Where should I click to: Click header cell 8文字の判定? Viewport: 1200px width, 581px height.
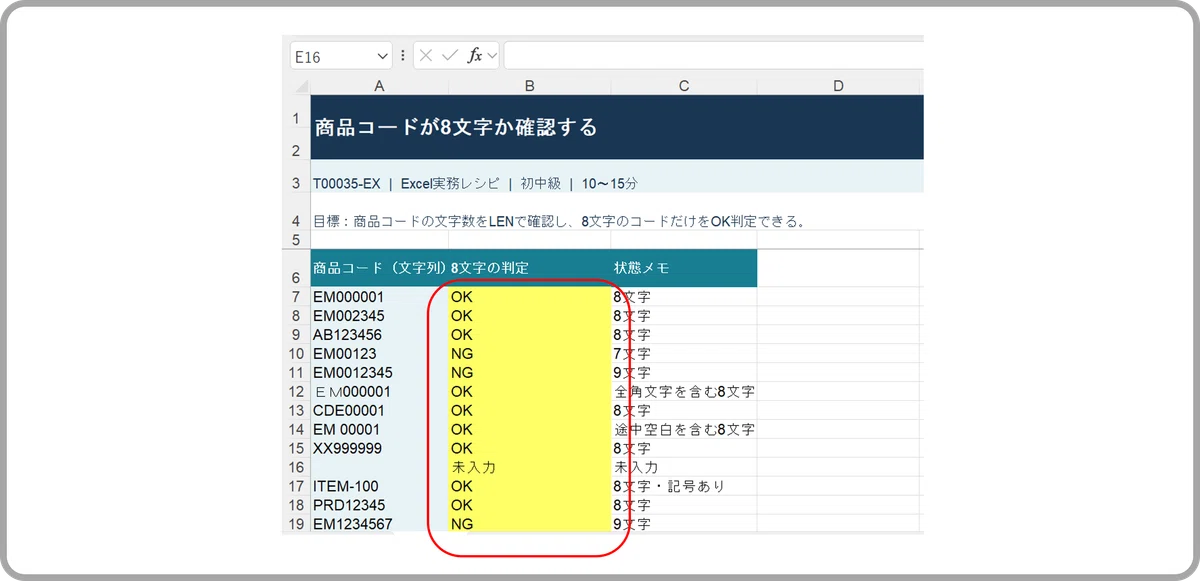coord(529,268)
